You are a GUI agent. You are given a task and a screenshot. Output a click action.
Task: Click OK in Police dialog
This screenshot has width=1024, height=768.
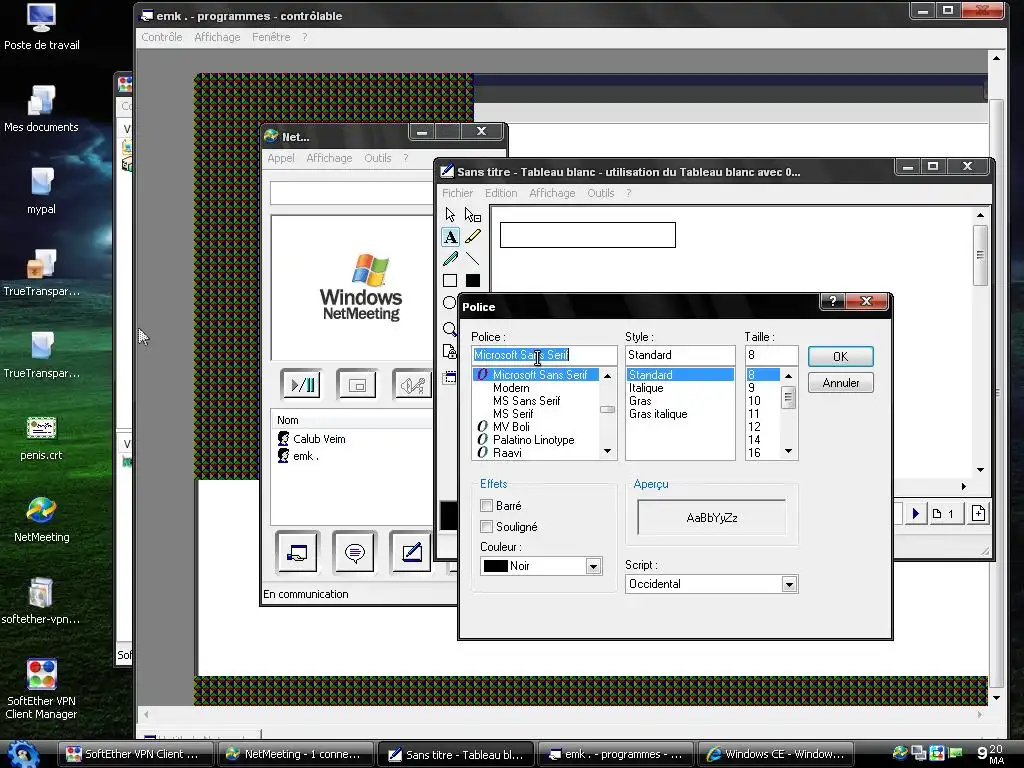[x=840, y=357]
